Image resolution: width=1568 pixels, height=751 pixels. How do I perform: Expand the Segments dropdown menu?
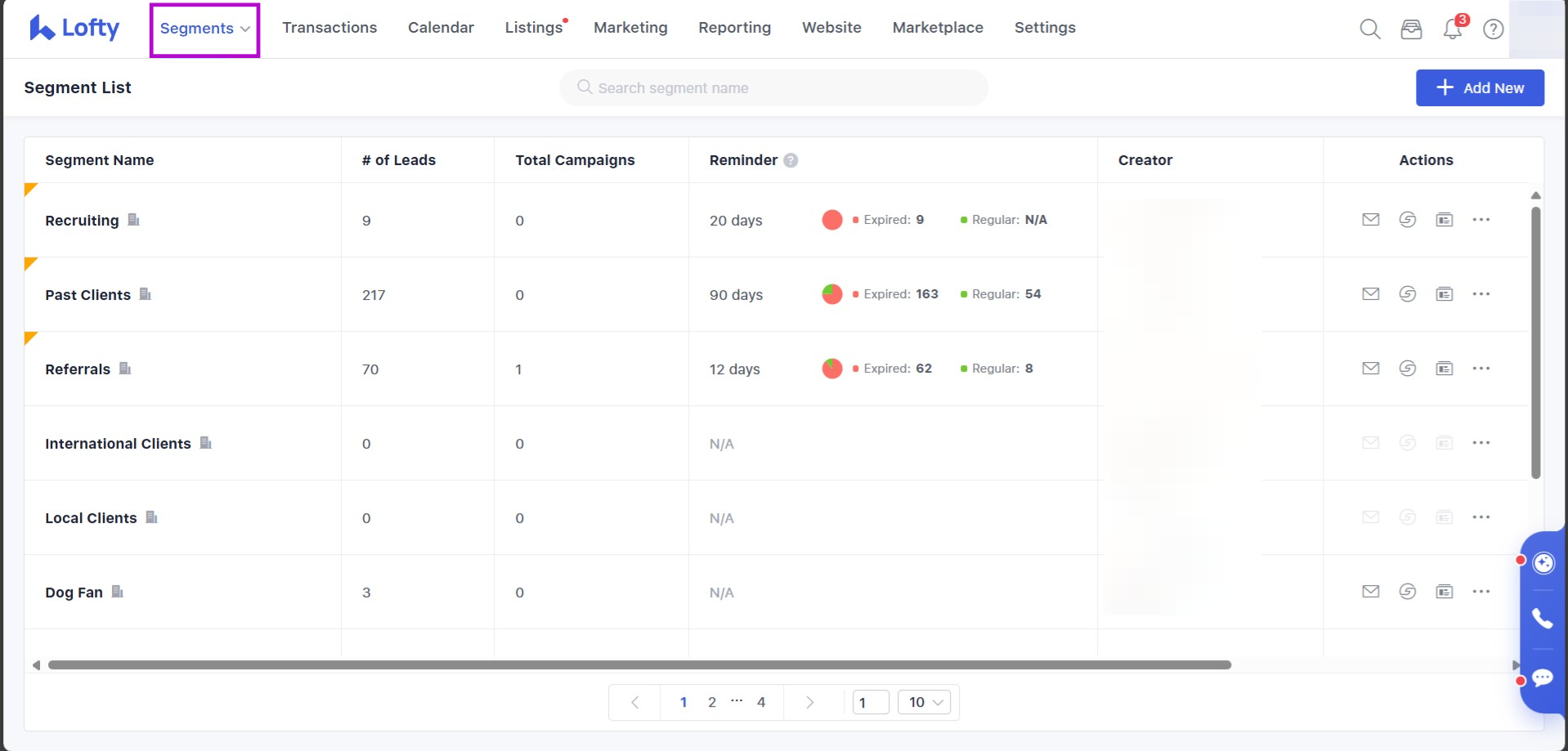click(x=204, y=29)
